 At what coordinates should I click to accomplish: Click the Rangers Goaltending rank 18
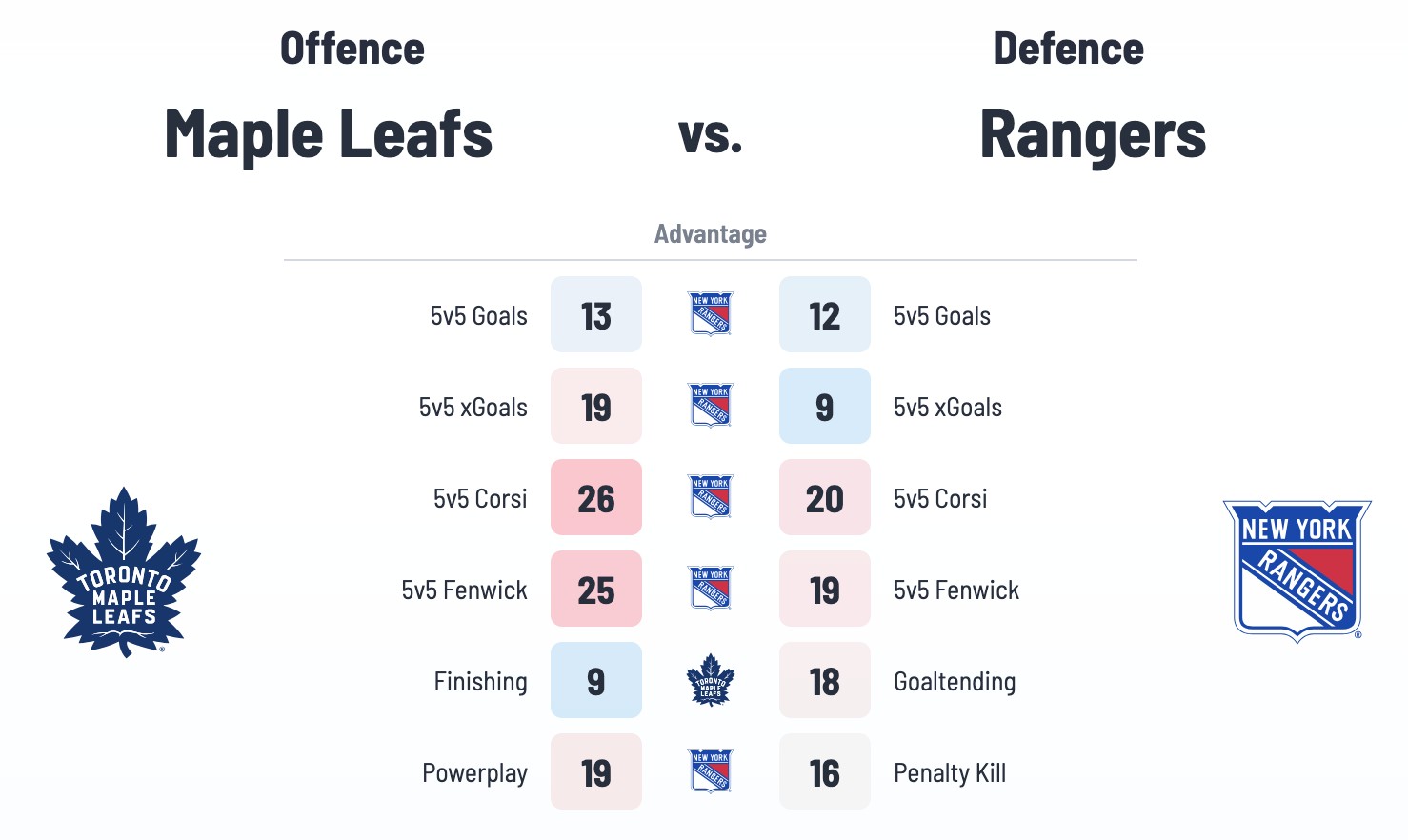[825, 681]
